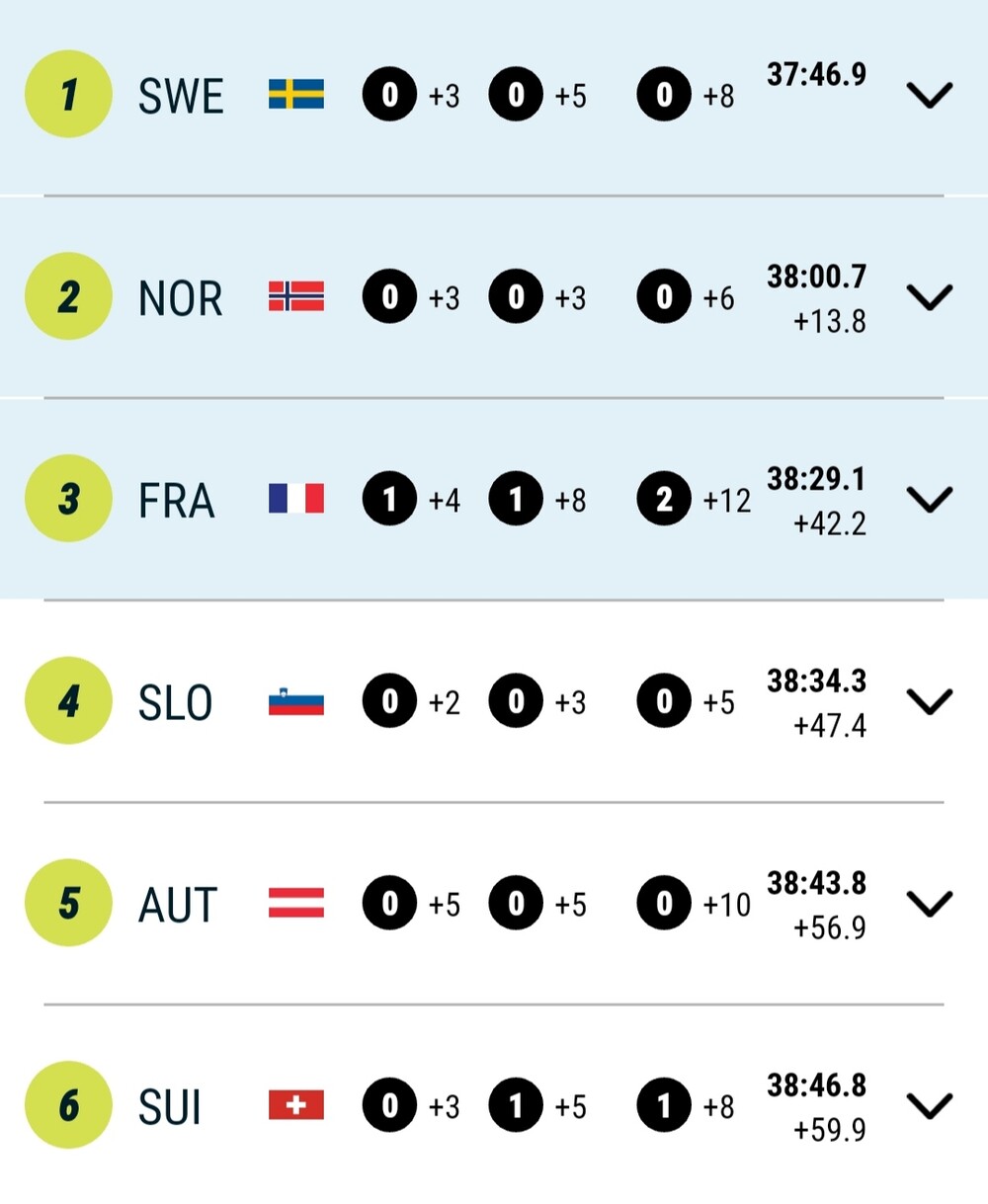
Task: Click the Norway flag icon
Action: click(296, 296)
